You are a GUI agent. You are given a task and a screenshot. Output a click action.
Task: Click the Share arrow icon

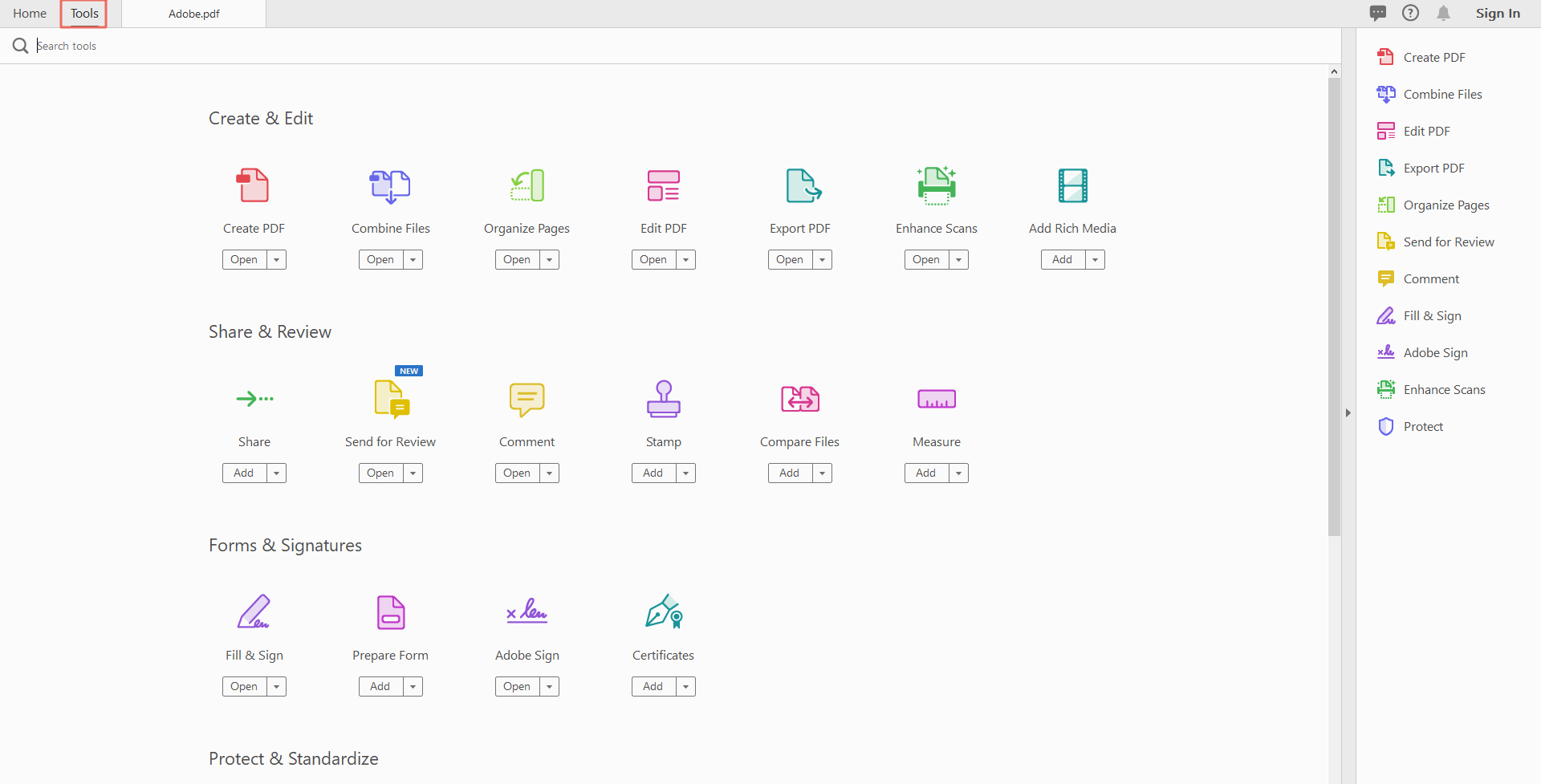click(254, 398)
